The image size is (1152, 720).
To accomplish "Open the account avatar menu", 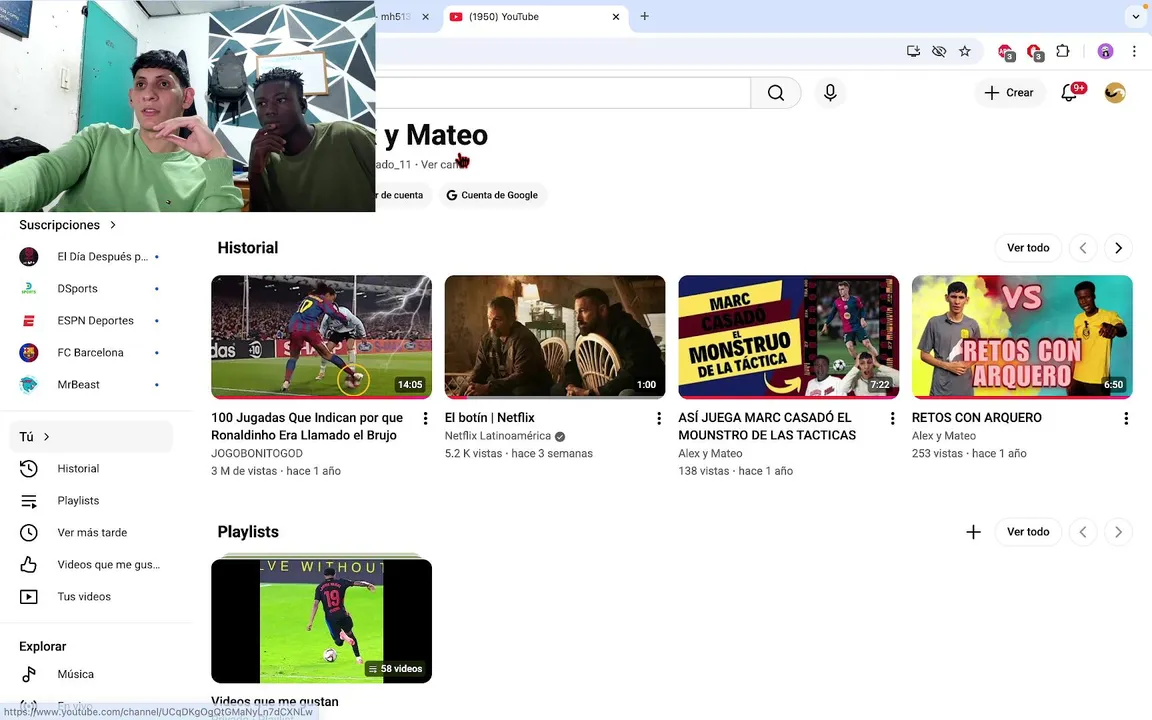I will tap(1115, 93).
